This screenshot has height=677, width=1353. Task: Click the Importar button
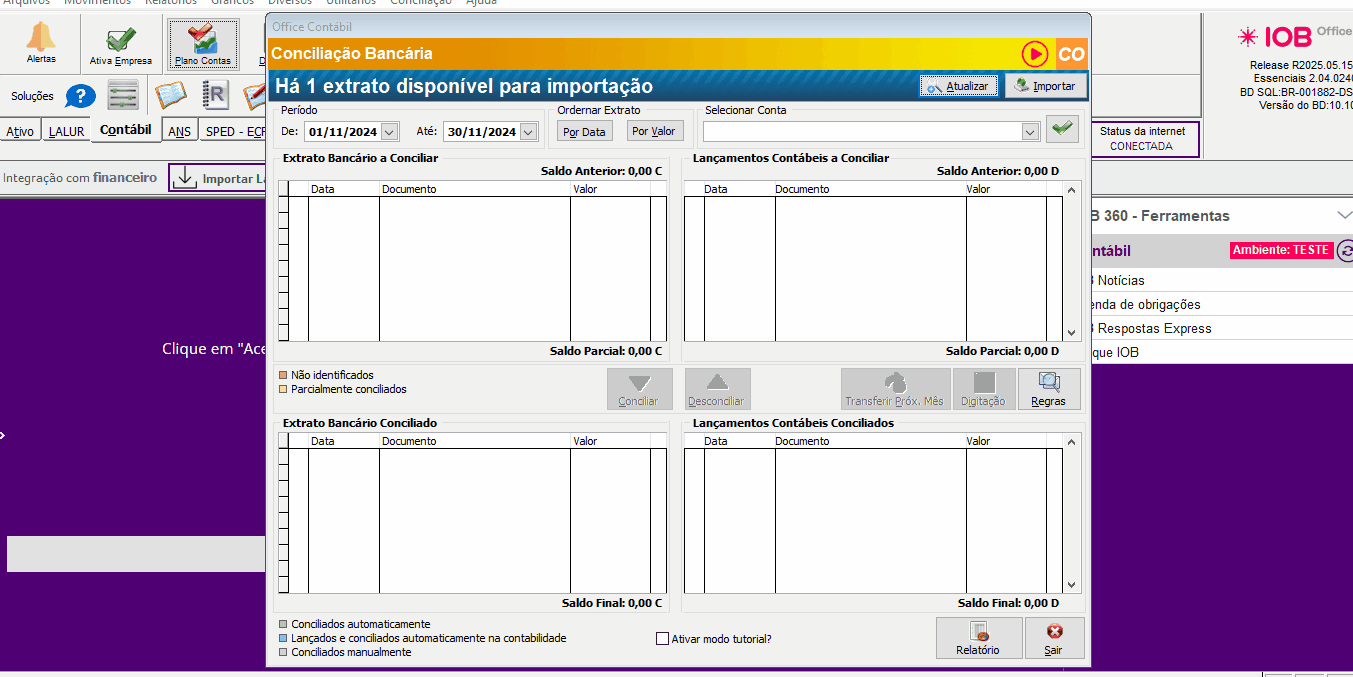1045,86
